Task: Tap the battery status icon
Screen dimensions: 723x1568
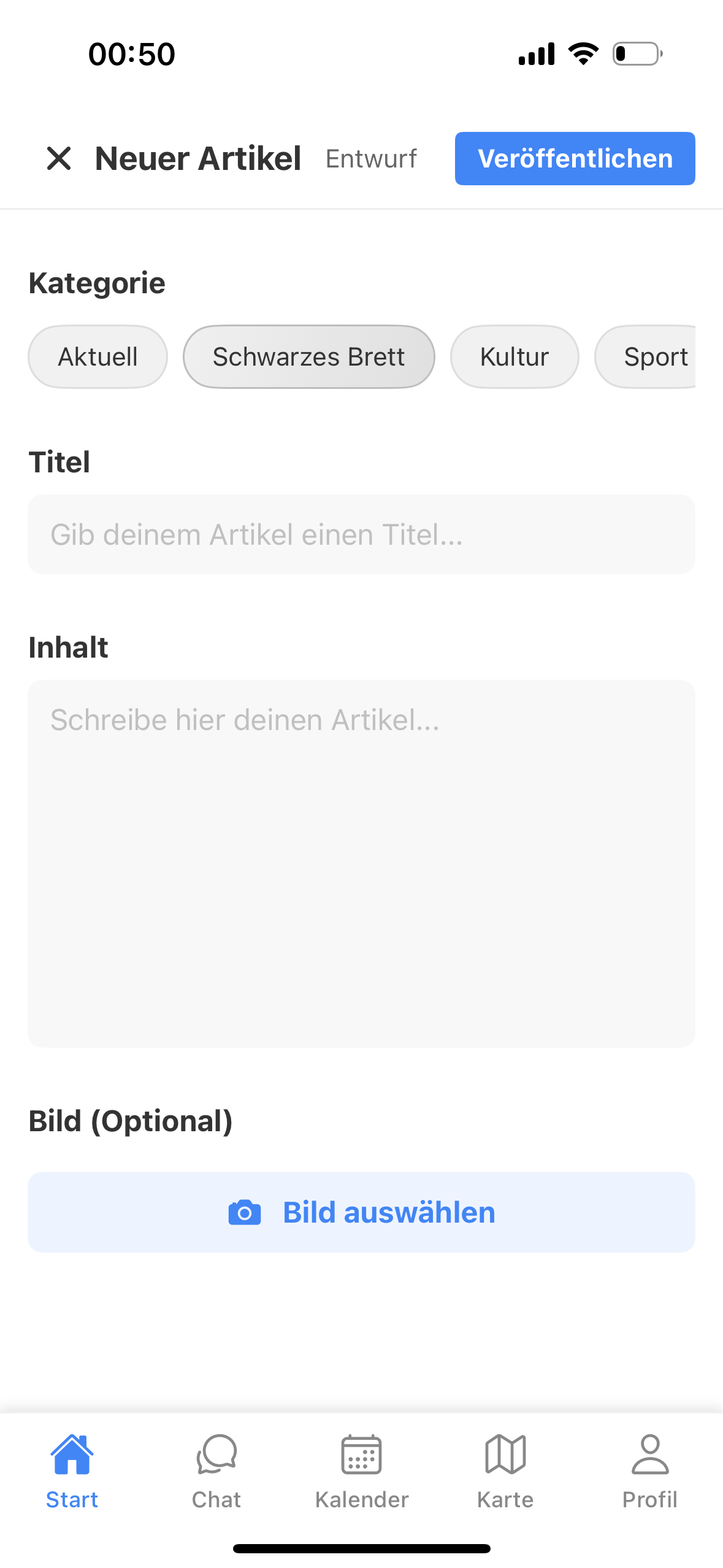Action: coord(637,54)
